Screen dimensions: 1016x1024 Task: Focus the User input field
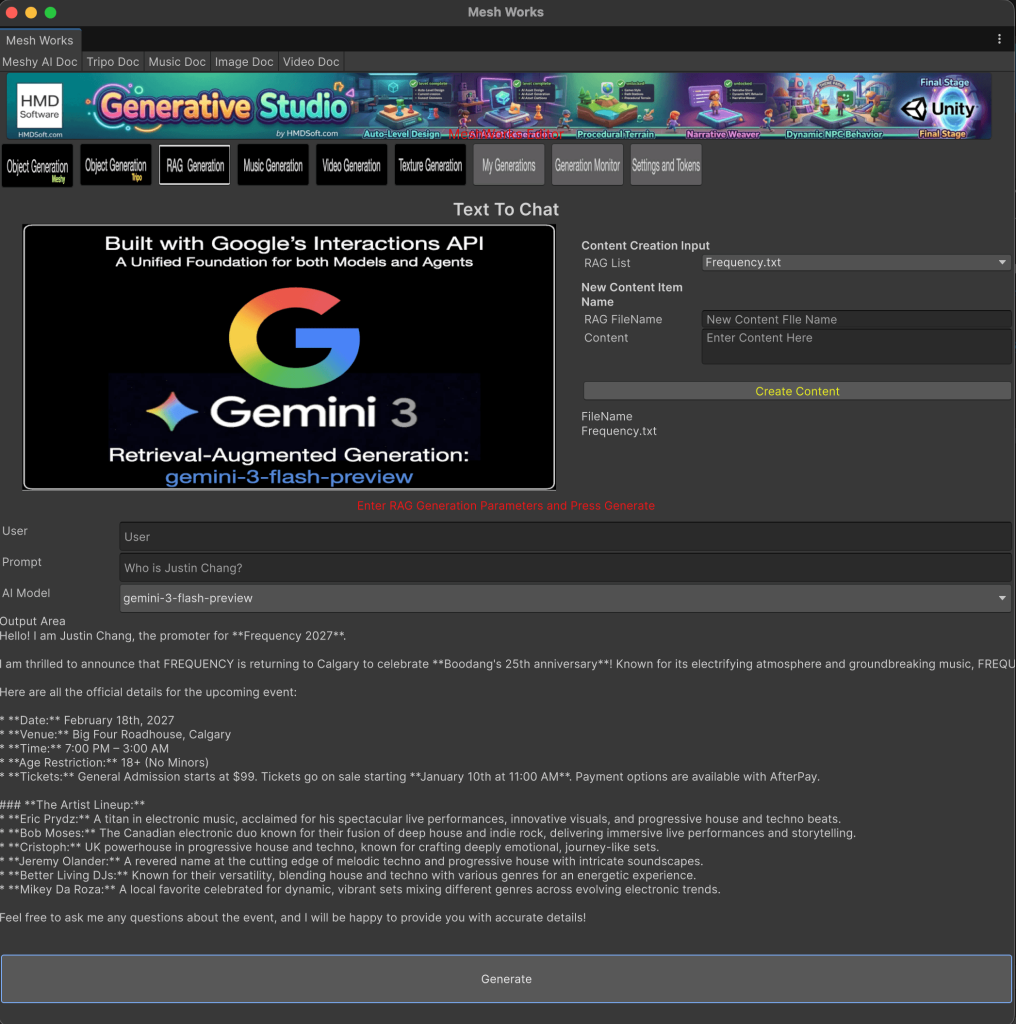(565, 537)
